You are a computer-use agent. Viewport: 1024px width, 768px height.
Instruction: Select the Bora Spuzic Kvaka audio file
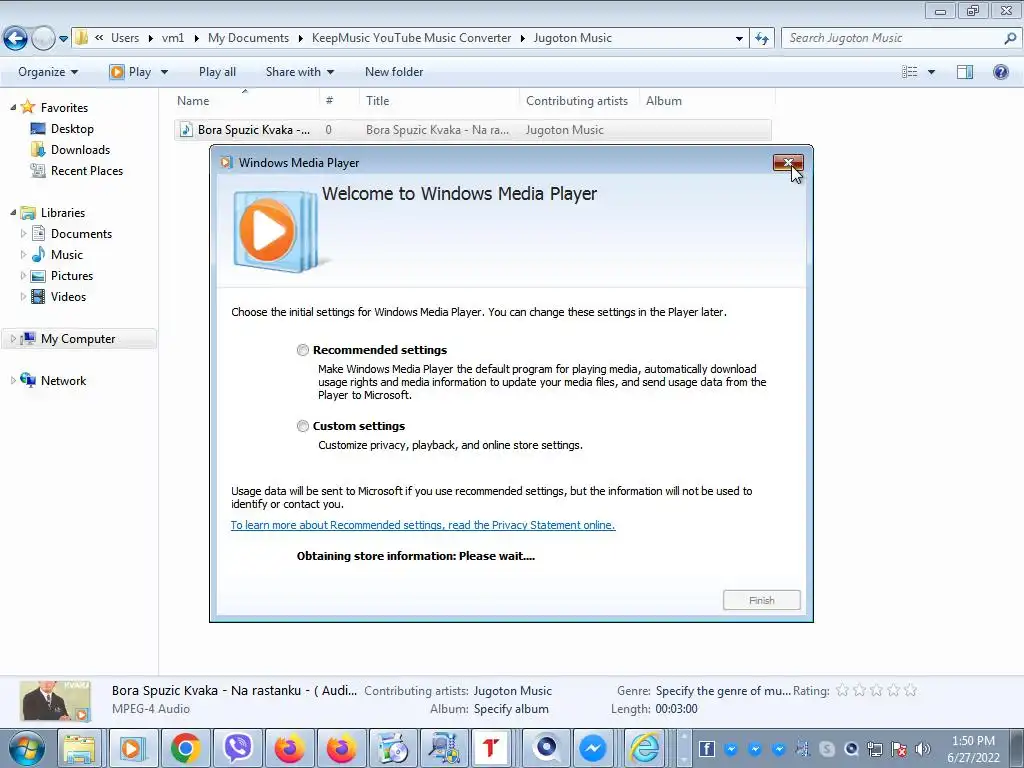[472, 130]
